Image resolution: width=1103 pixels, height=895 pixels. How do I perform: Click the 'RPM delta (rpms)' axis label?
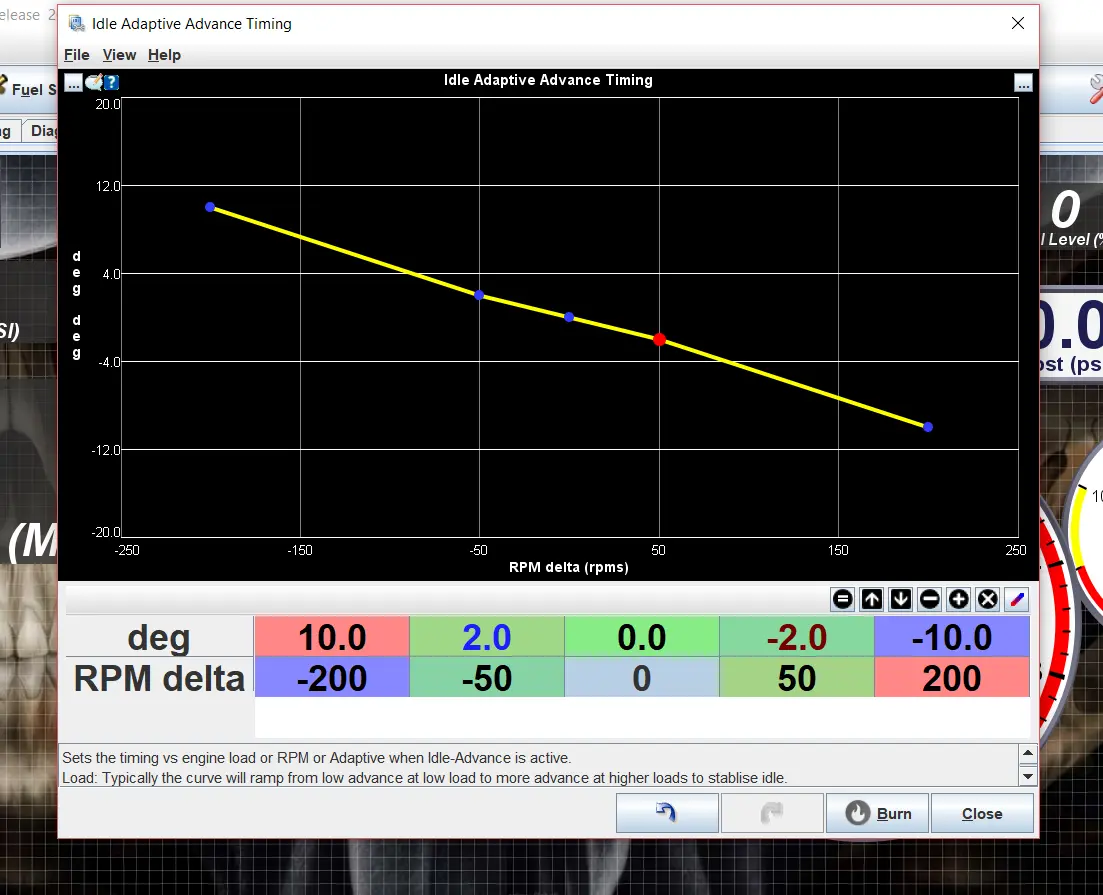[x=568, y=567]
